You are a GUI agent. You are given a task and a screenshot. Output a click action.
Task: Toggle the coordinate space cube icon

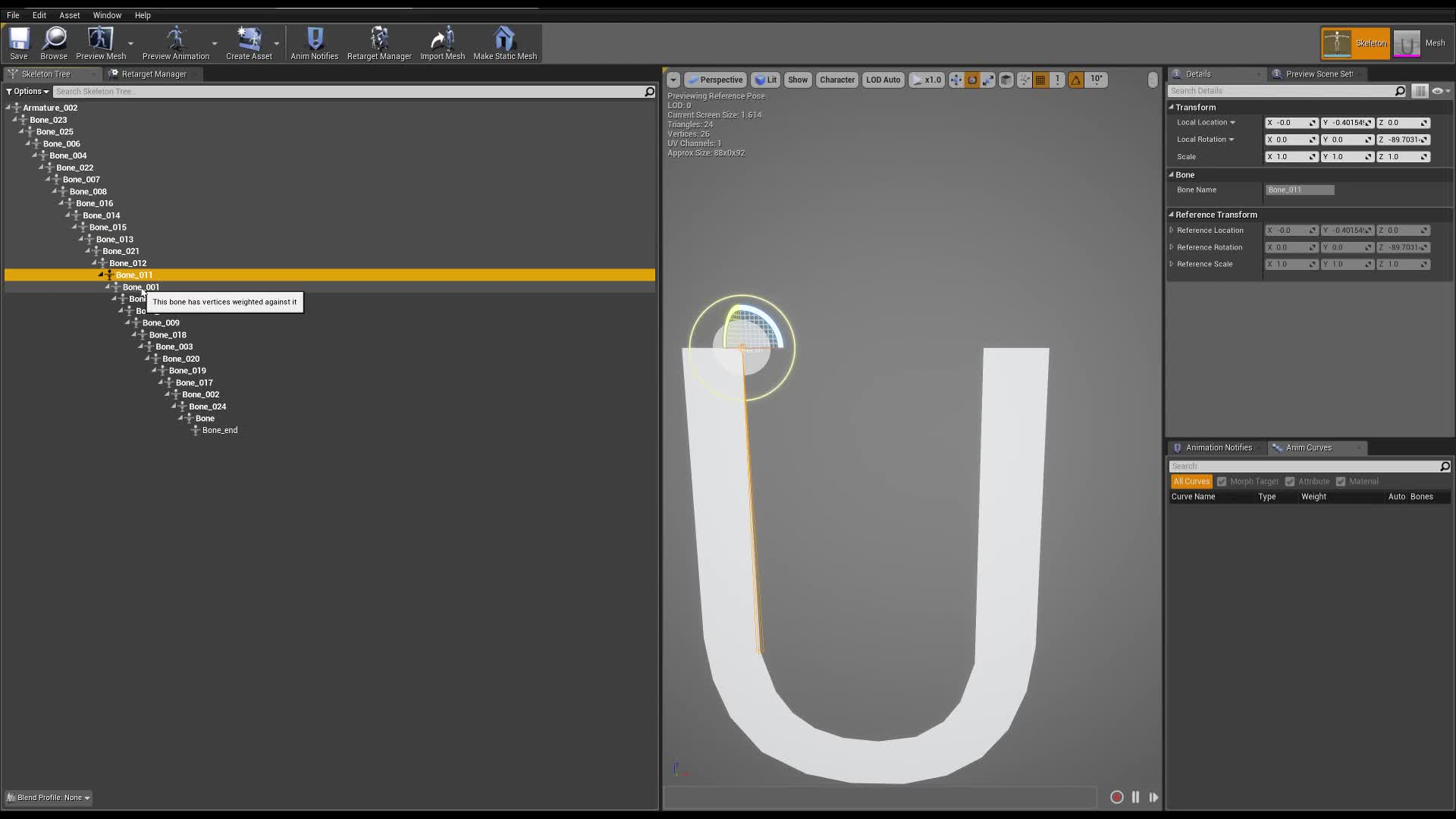click(1006, 80)
